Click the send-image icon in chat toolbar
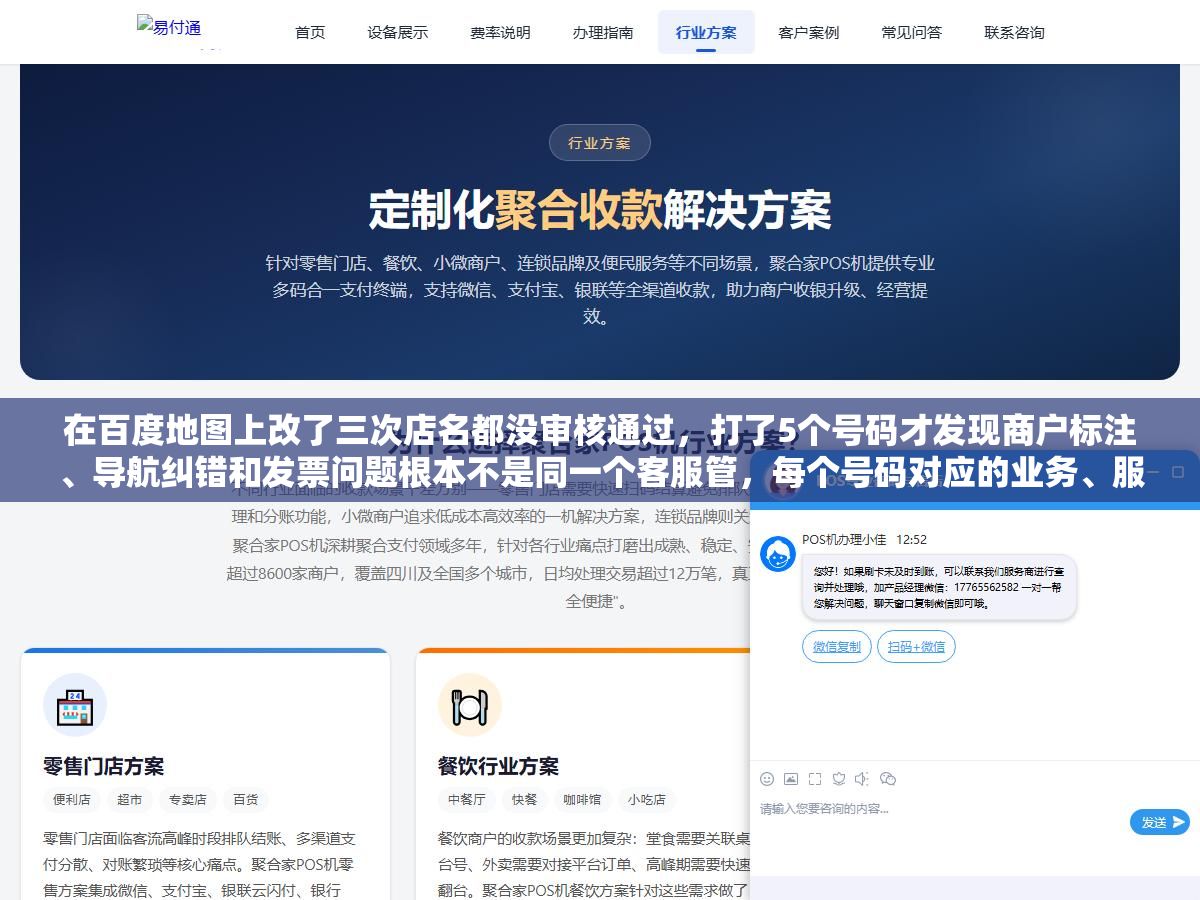1200x900 pixels. (x=791, y=778)
